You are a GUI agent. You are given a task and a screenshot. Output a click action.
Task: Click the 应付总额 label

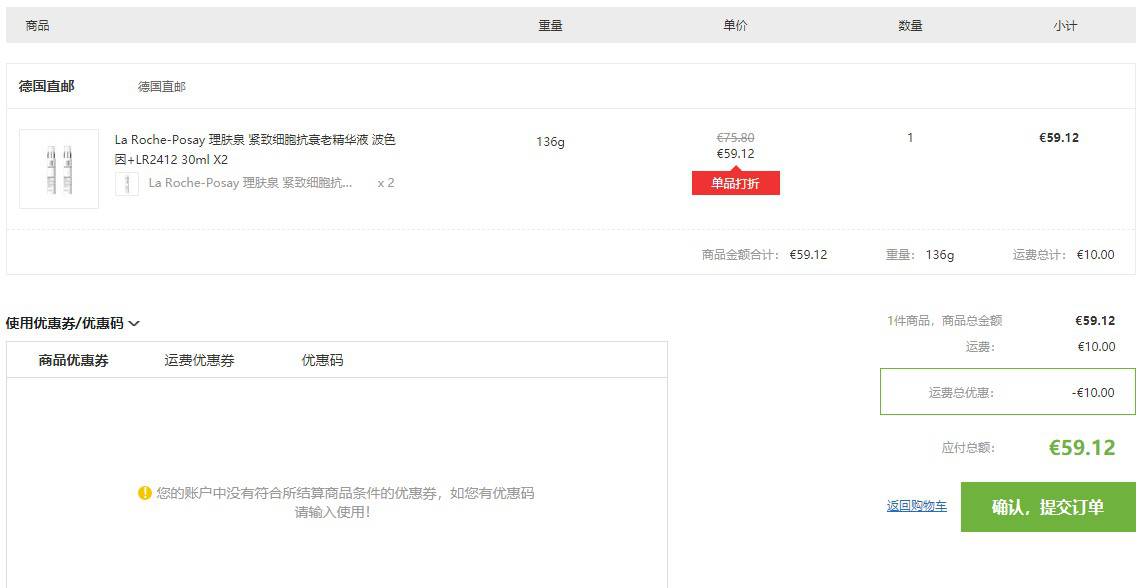click(968, 448)
